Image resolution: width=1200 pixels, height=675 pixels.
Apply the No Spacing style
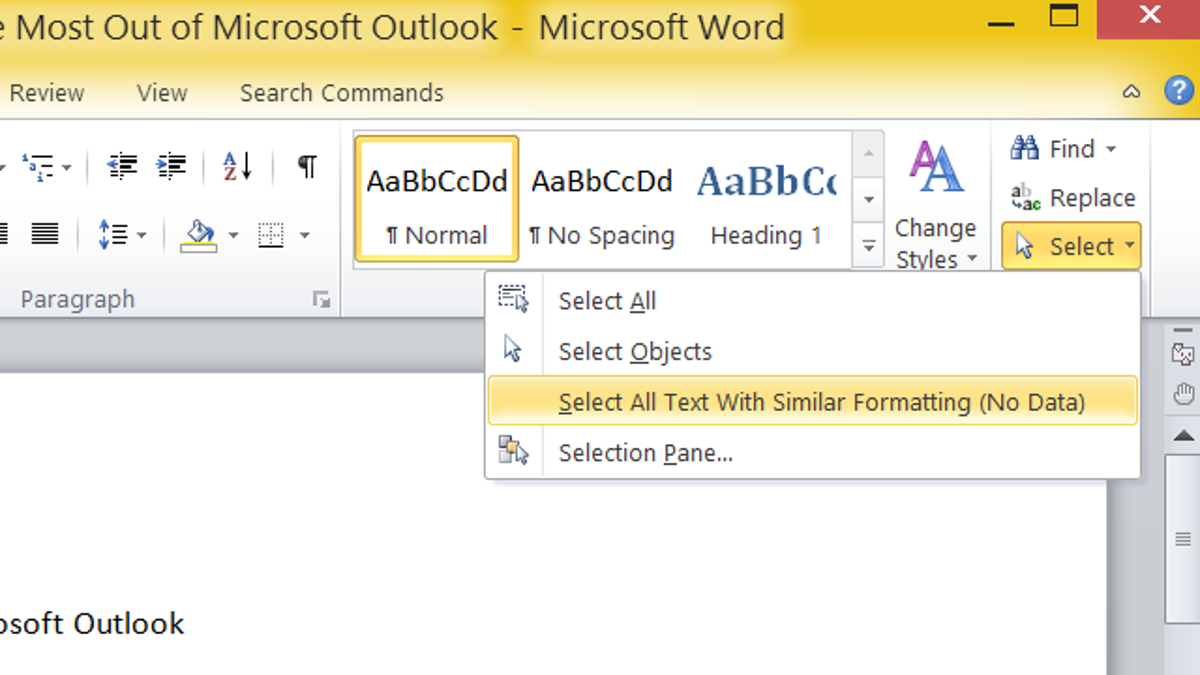point(602,199)
